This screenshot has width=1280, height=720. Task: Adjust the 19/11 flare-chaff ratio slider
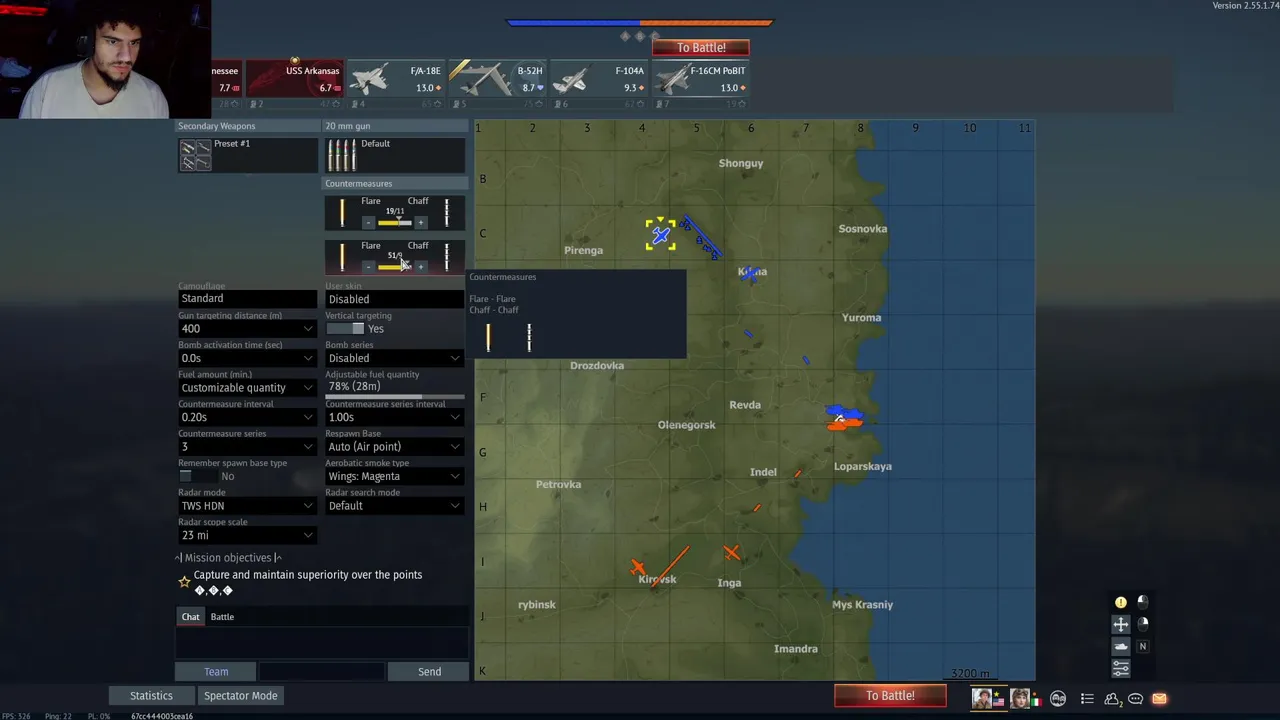[394, 222]
